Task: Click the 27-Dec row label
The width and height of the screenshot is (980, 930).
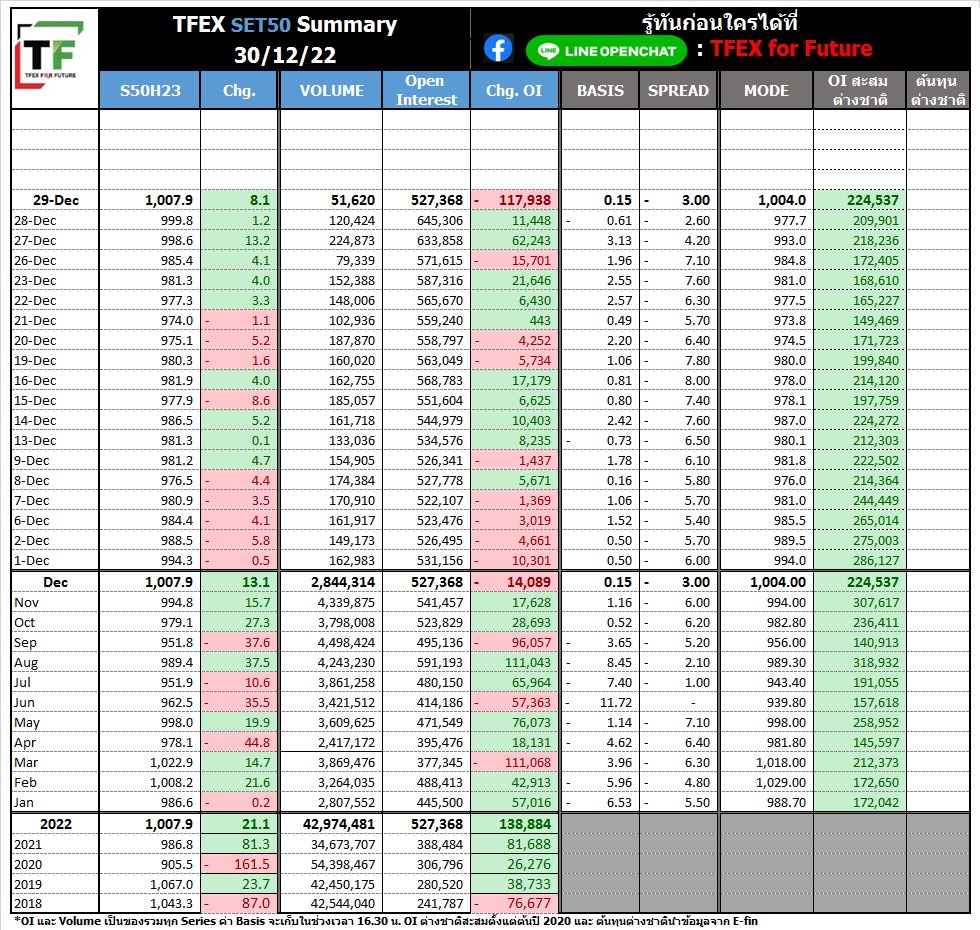Action: coord(35,241)
